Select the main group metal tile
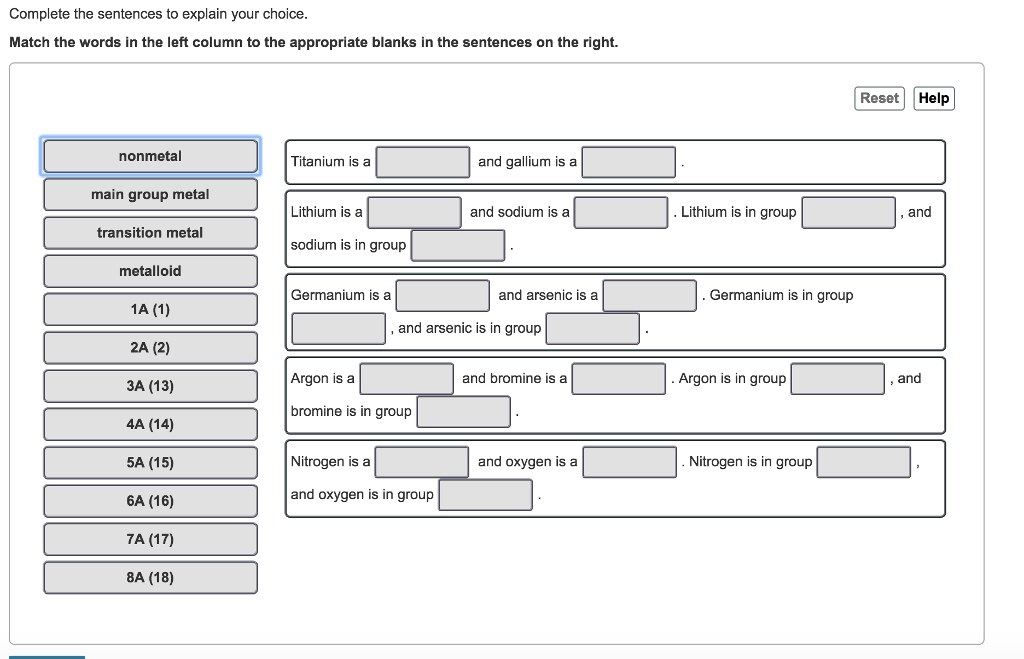 150,194
